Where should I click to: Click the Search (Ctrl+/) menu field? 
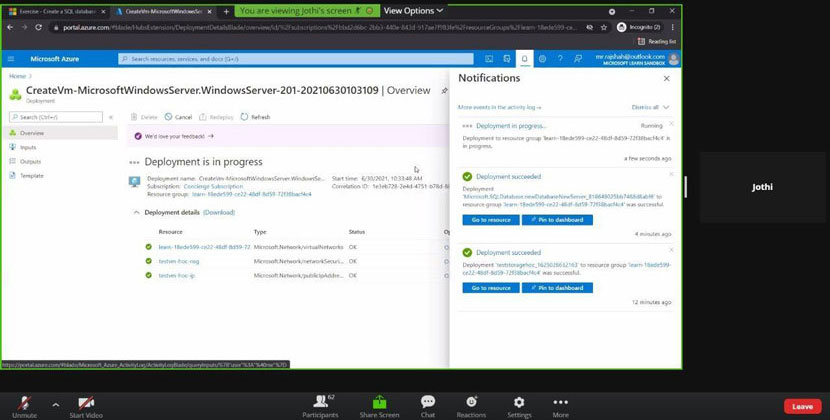click(56, 117)
